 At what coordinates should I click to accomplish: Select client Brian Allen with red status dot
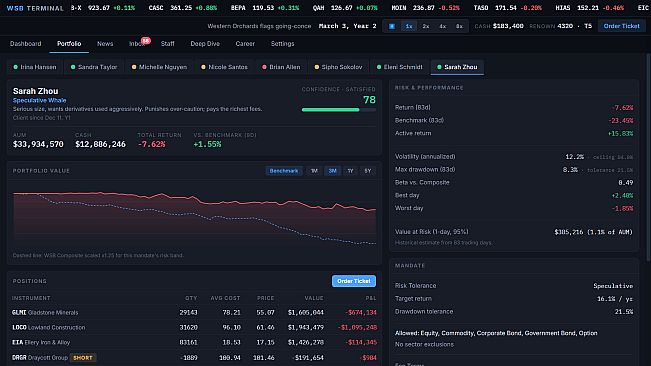pos(281,67)
